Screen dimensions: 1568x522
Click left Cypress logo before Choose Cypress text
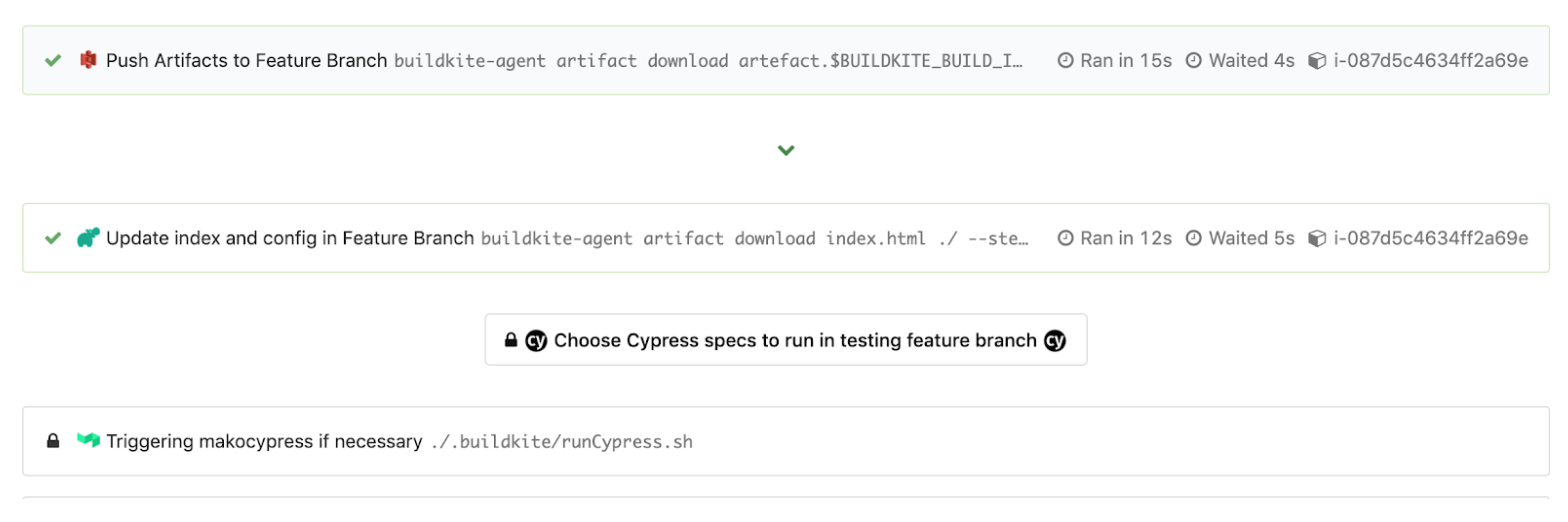[536, 340]
